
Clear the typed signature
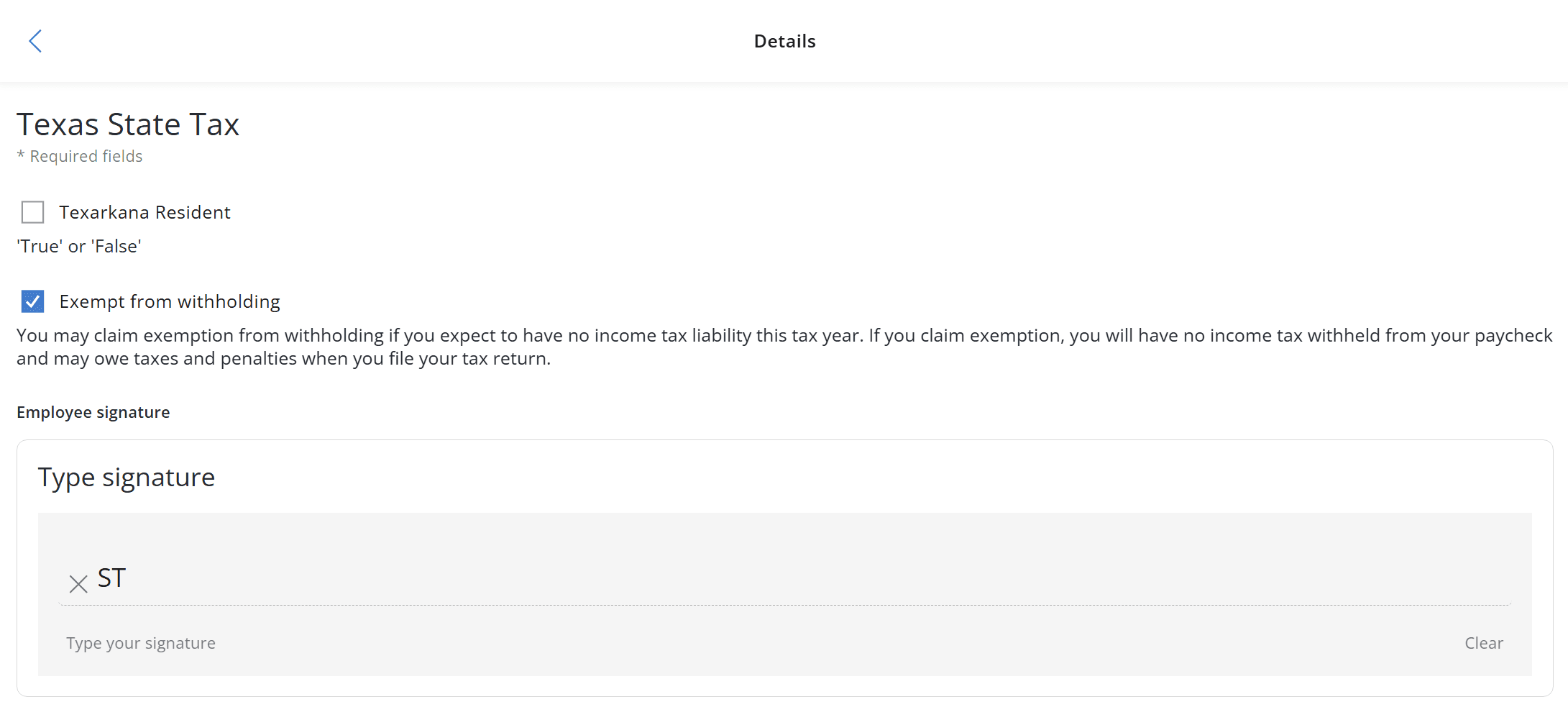[1483, 643]
